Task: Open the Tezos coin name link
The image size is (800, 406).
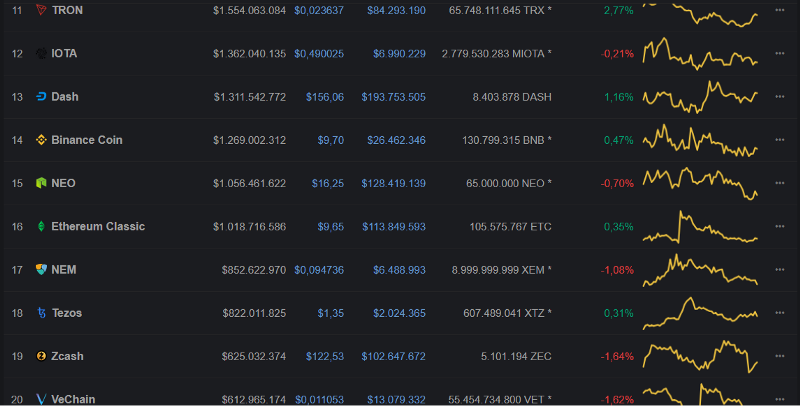Action: (x=67, y=313)
